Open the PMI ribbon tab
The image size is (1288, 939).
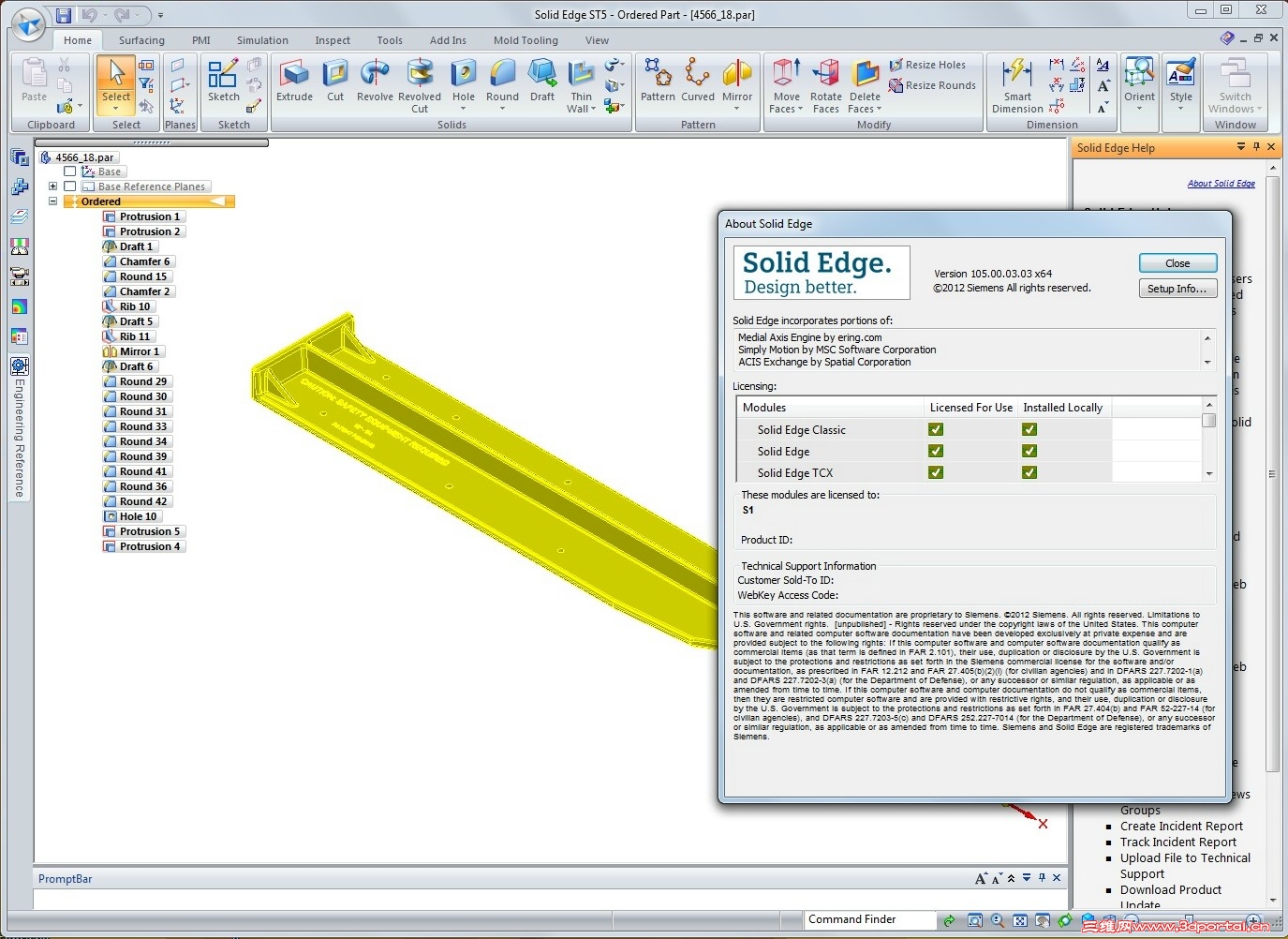pyautogui.click(x=200, y=40)
